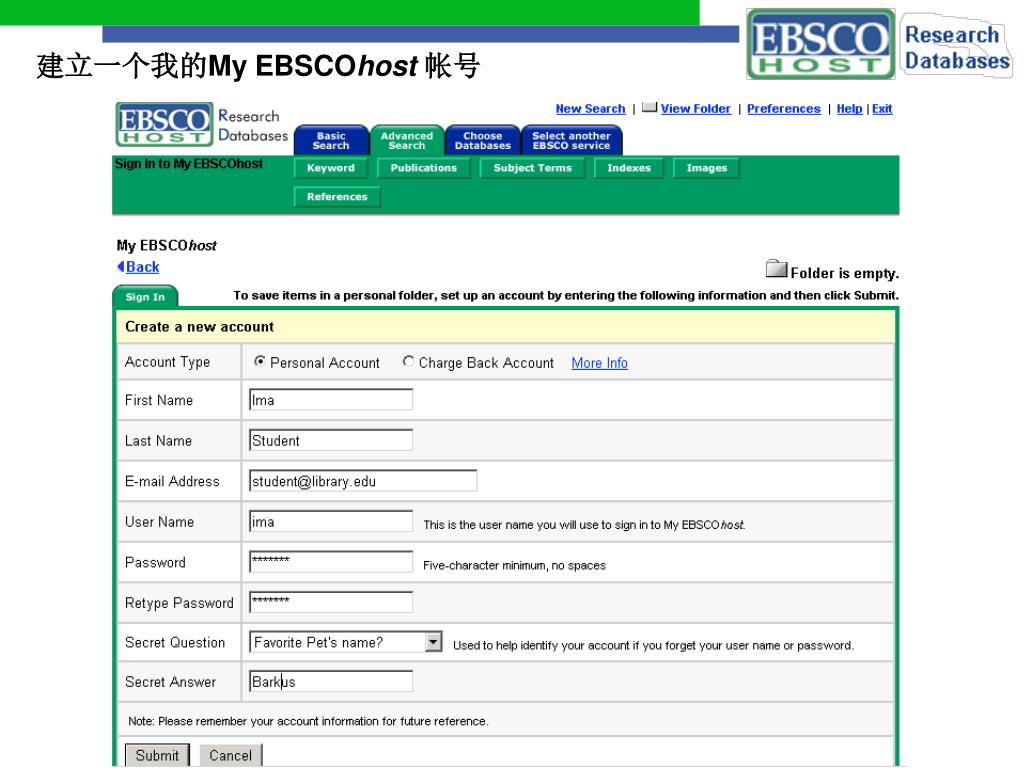Open the Preferences link
1024x768 pixels.
[x=784, y=109]
